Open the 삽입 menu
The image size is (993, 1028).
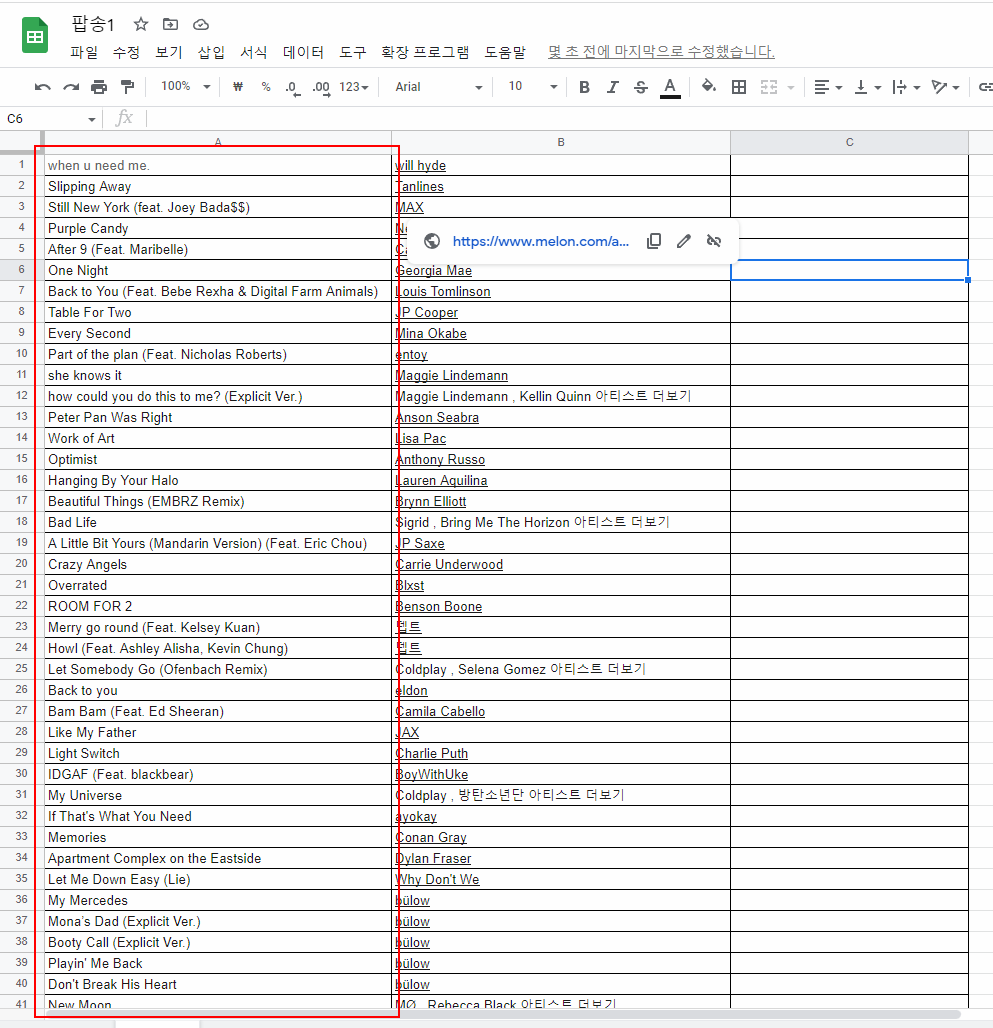tap(211, 52)
